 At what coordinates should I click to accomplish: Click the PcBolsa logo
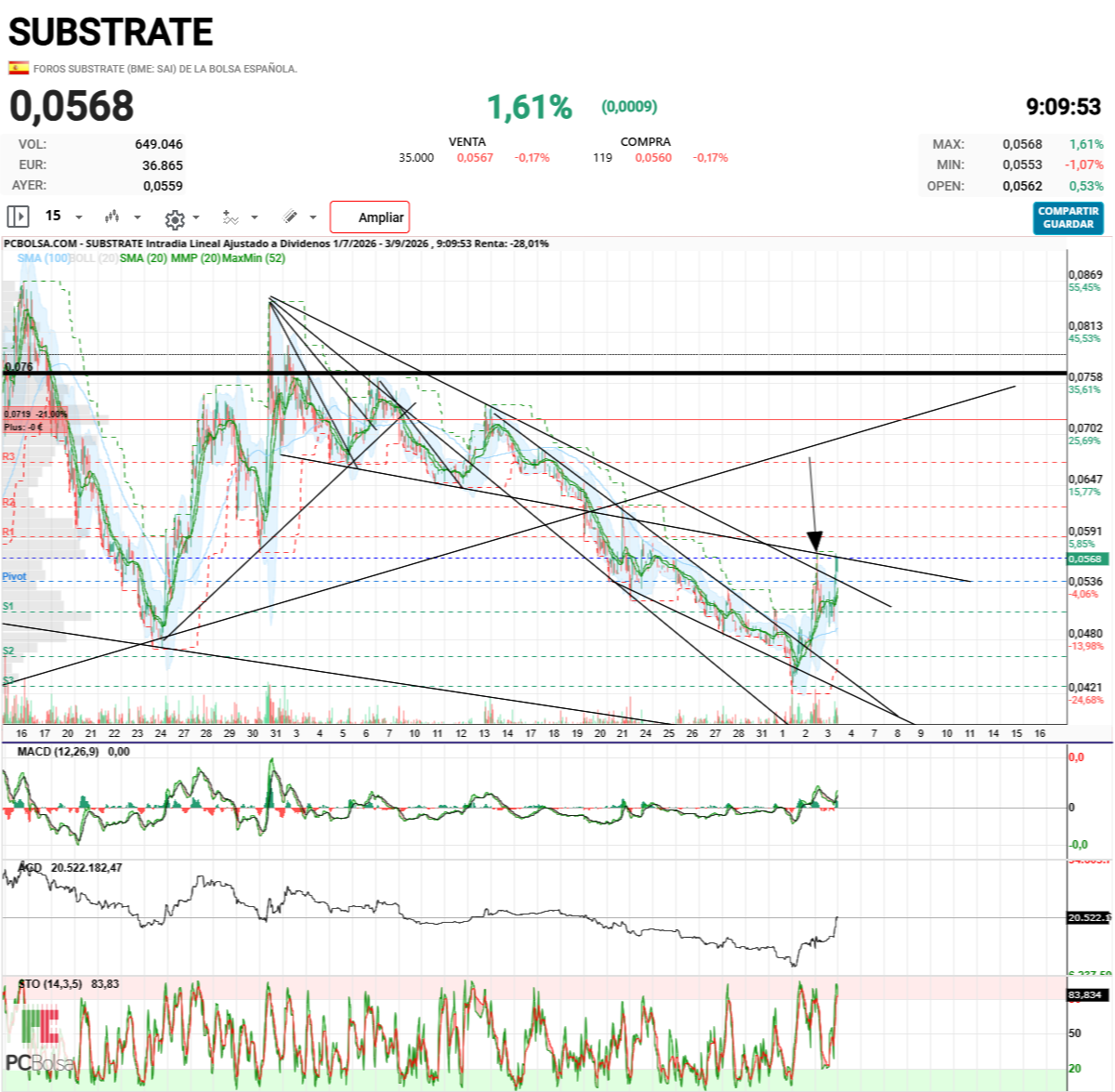pos(39,1042)
